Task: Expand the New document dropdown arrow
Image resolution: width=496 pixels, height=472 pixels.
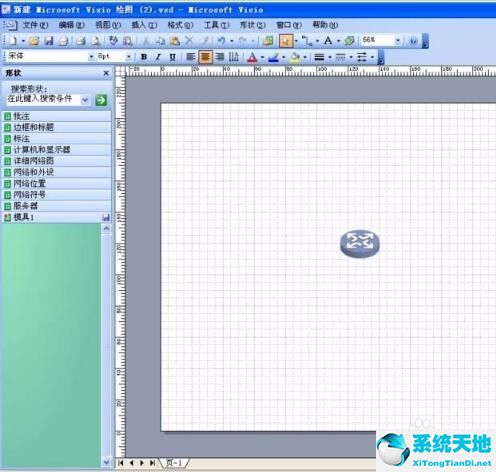Action: pyautogui.click(x=23, y=41)
